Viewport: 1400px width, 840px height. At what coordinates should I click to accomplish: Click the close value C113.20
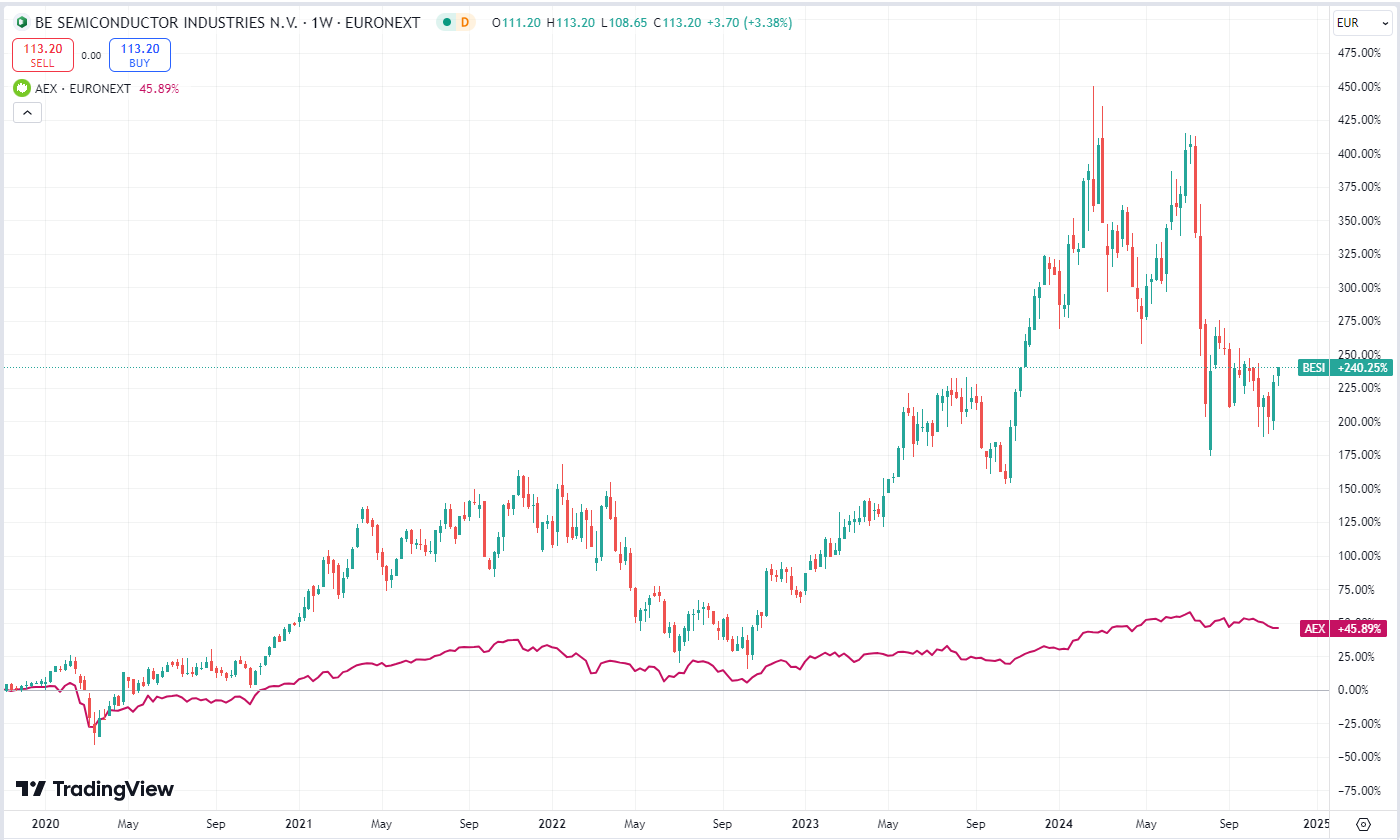(677, 22)
